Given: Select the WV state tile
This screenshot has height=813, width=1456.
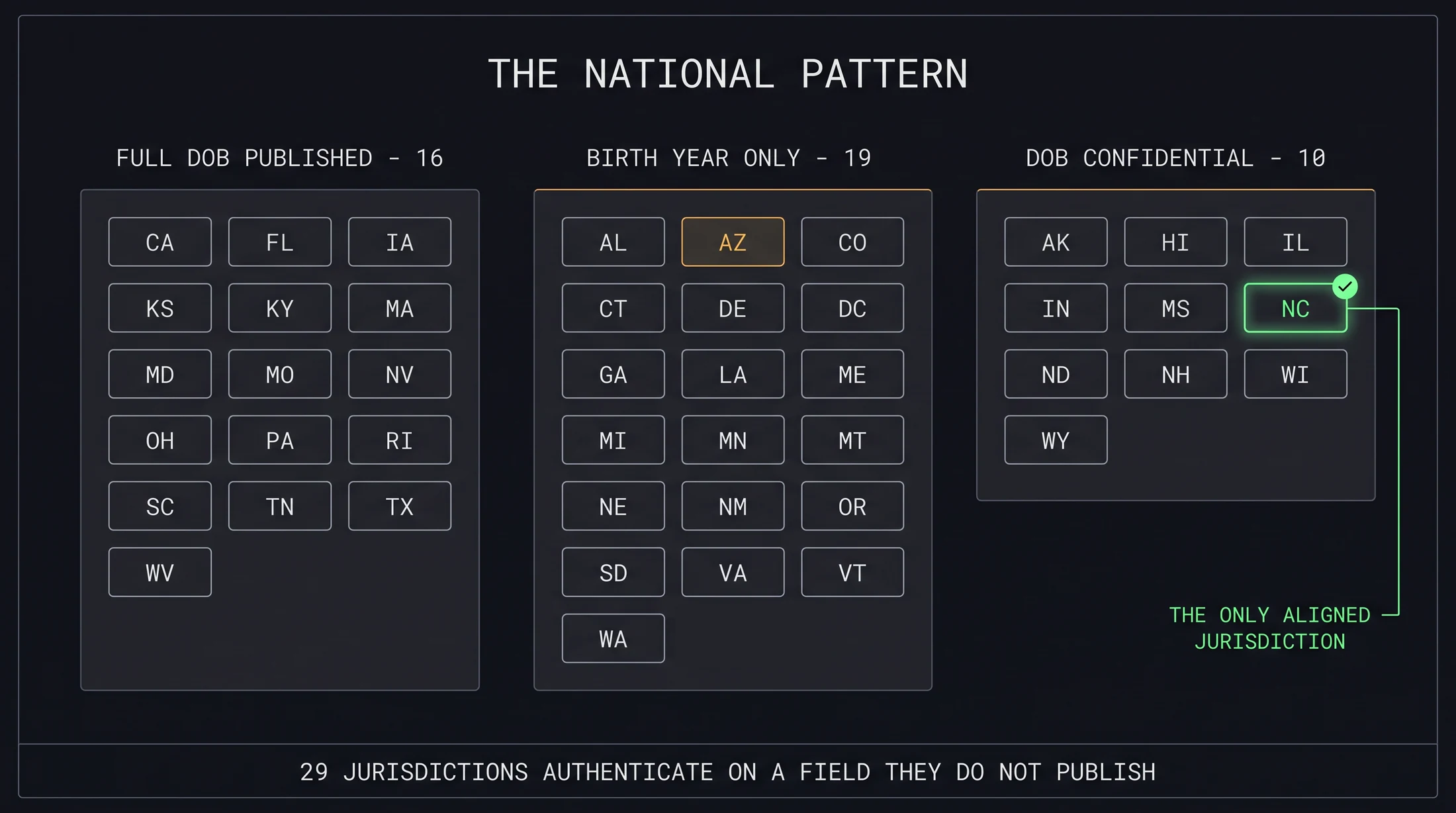Looking at the screenshot, I should tap(160, 572).
